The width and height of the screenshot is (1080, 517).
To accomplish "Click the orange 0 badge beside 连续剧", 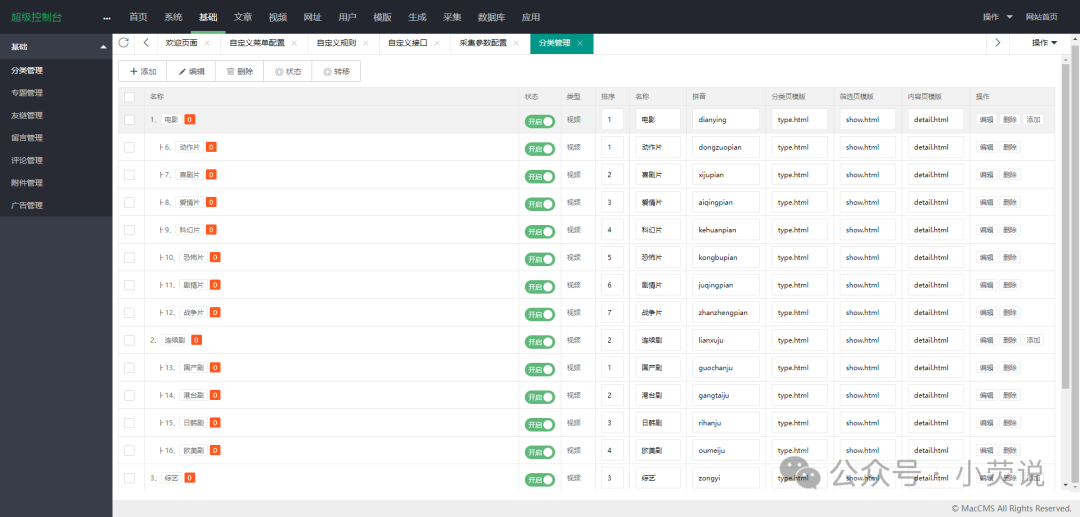I will [x=196, y=339].
